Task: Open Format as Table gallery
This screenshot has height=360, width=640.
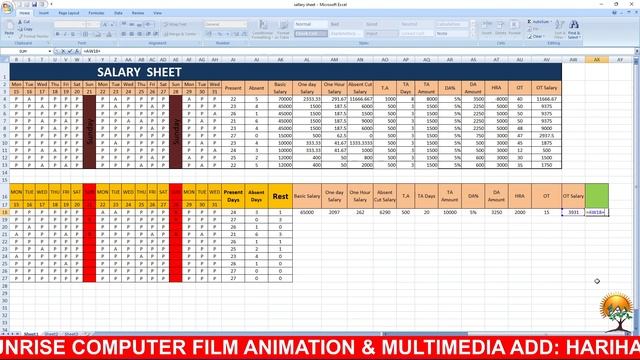Action: 283,29
